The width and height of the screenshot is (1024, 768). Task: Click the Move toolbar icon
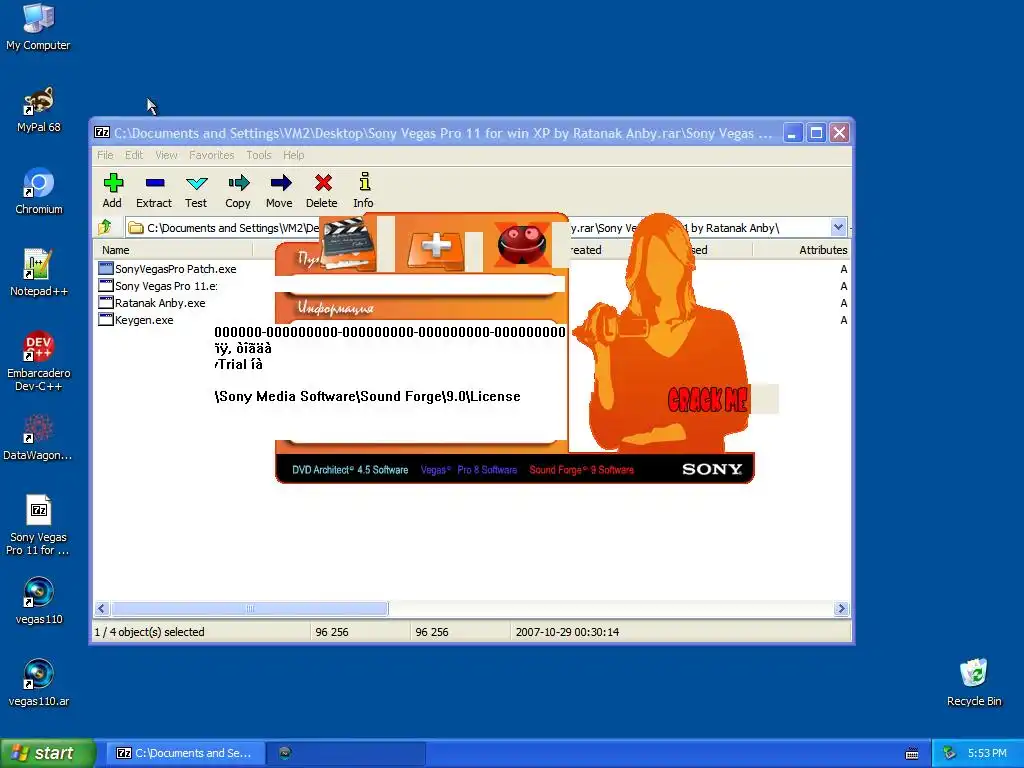point(280,190)
